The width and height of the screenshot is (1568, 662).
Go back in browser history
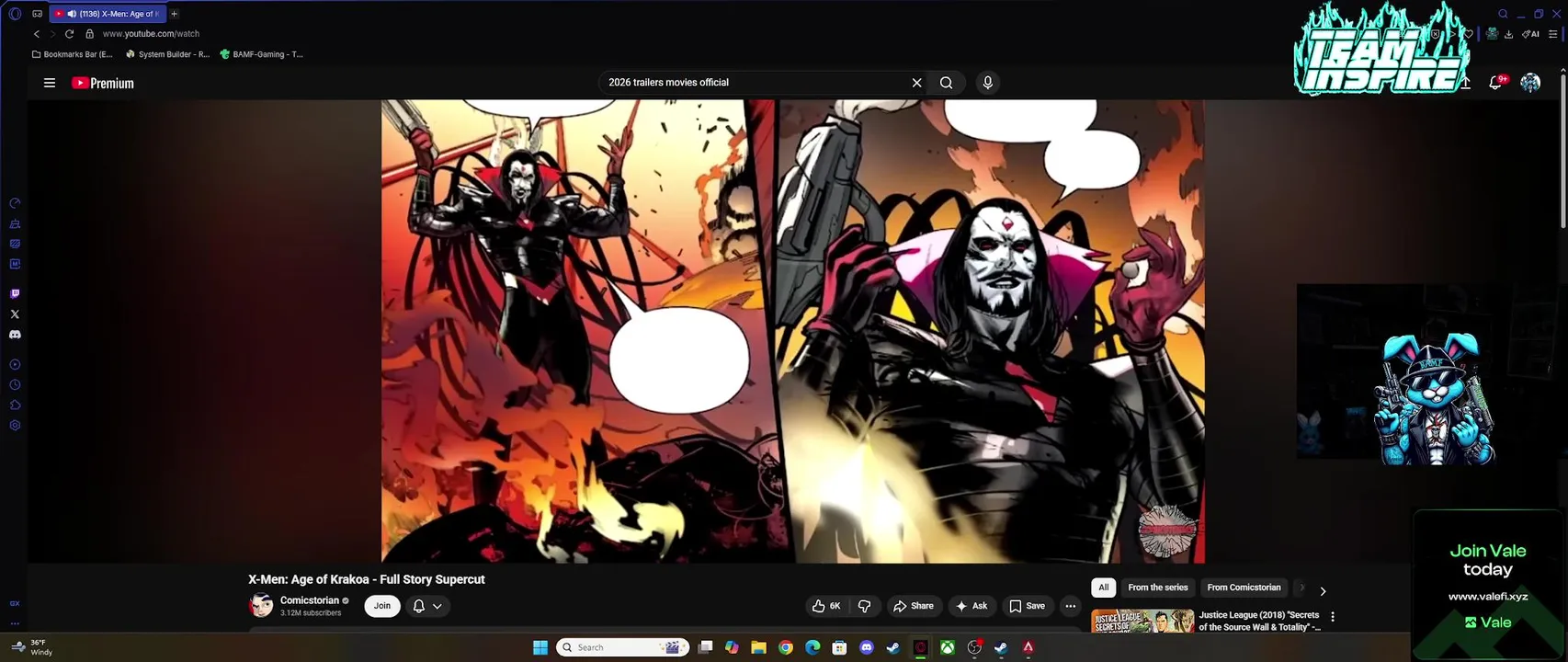(x=37, y=34)
